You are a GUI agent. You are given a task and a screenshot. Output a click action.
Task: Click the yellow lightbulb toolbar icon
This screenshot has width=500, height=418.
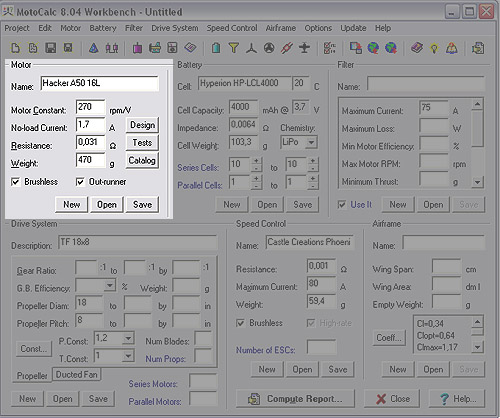(434, 49)
